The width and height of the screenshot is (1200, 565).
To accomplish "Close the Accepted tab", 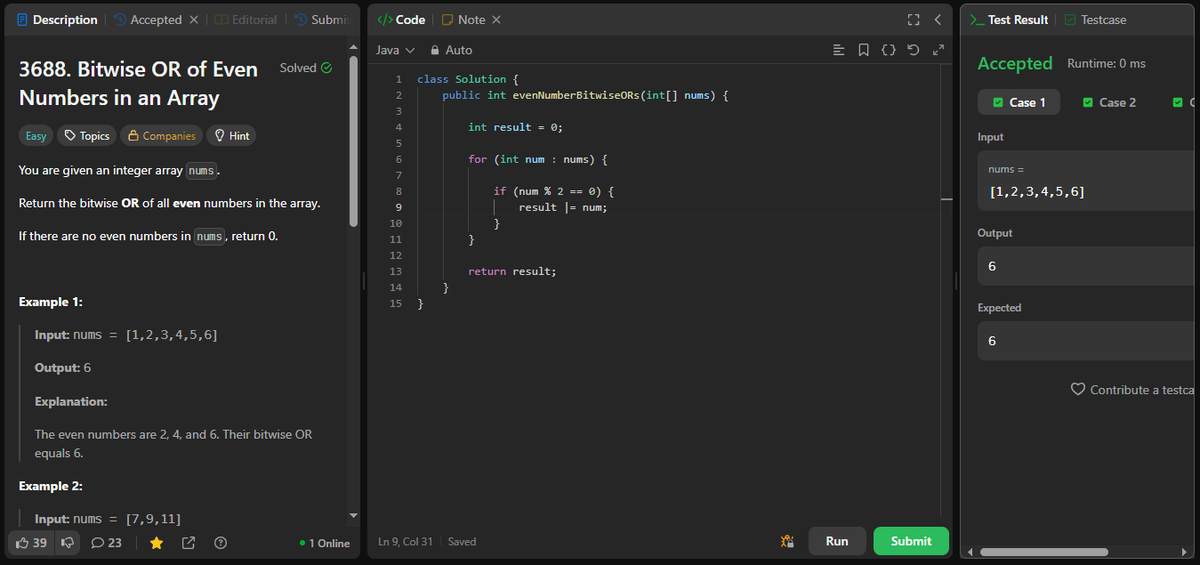I will (x=194, y=20).
